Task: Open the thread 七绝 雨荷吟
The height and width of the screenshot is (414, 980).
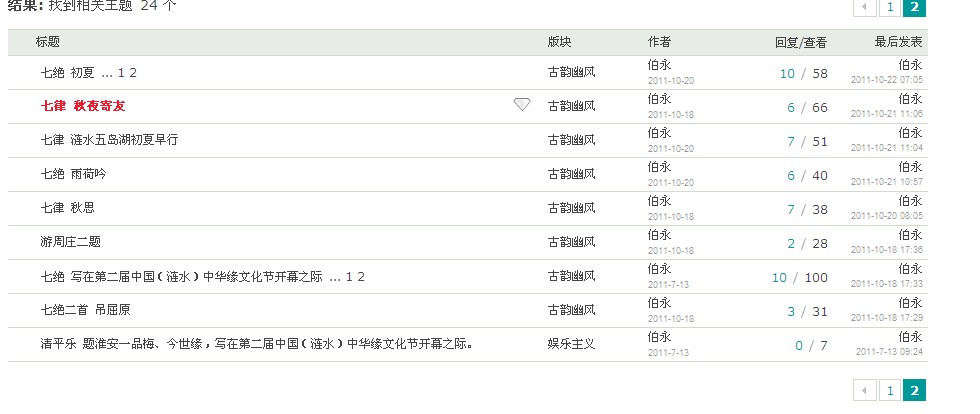Action: (73, 174)
